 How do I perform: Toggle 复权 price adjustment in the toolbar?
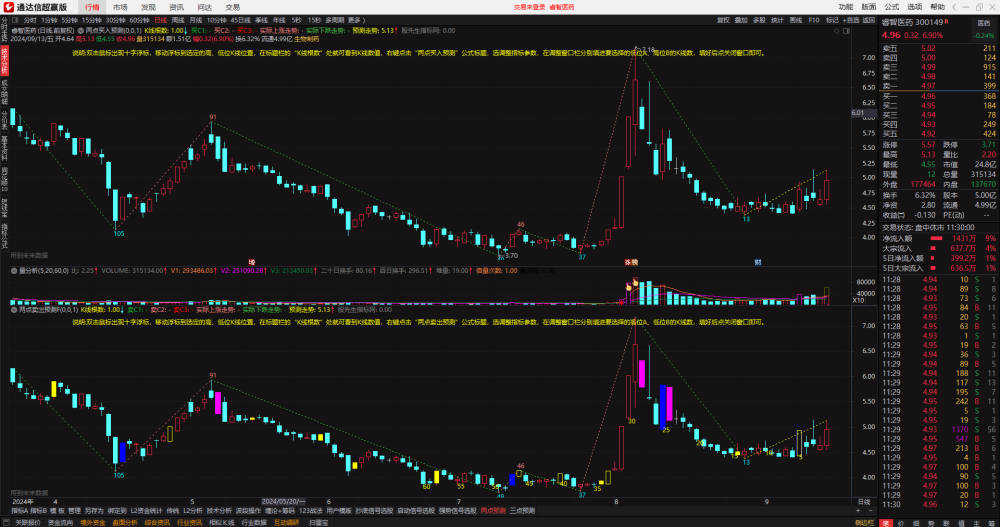[x=723, y=20]
